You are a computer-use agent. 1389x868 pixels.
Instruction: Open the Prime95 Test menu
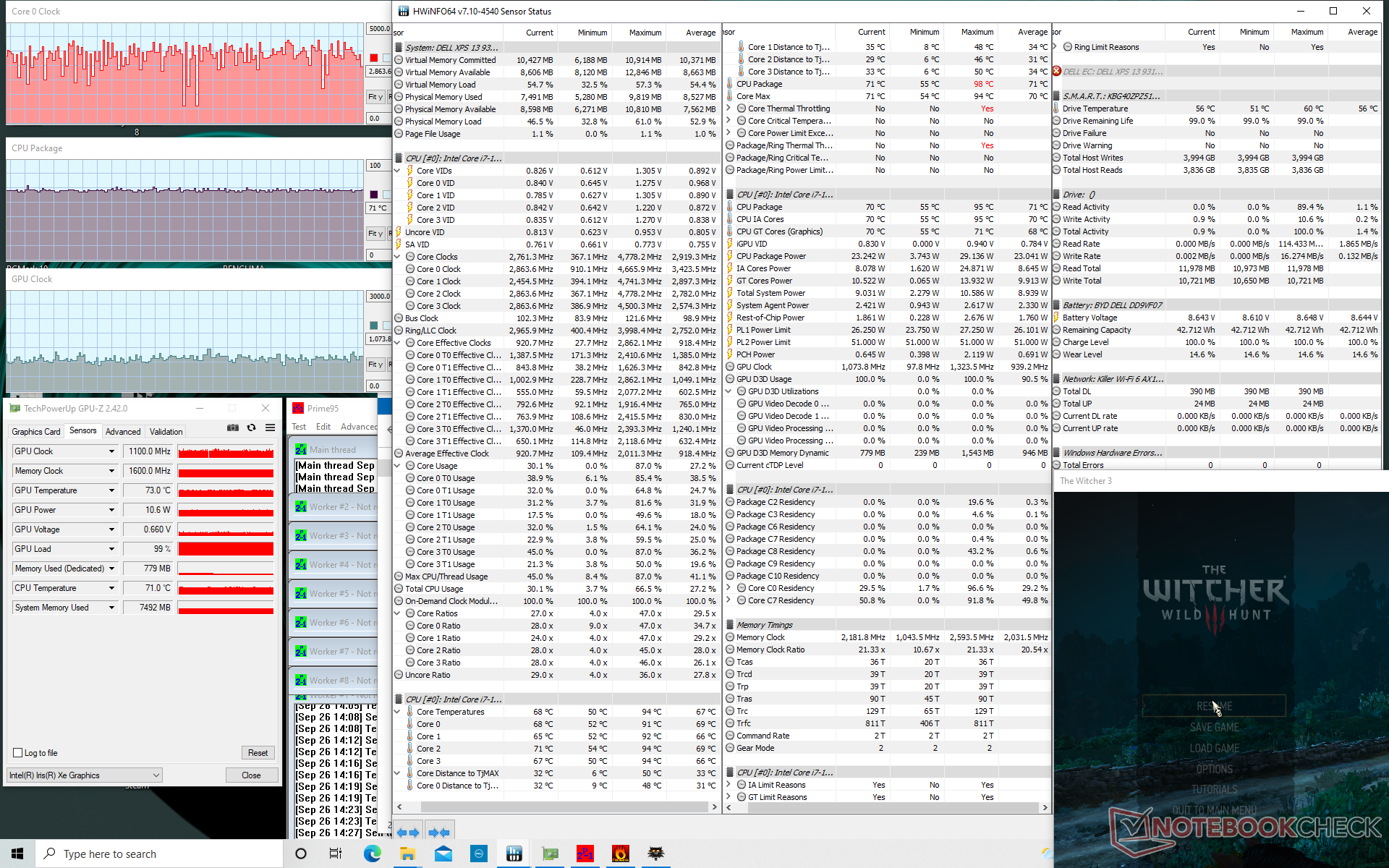click(x=299, y=427)
